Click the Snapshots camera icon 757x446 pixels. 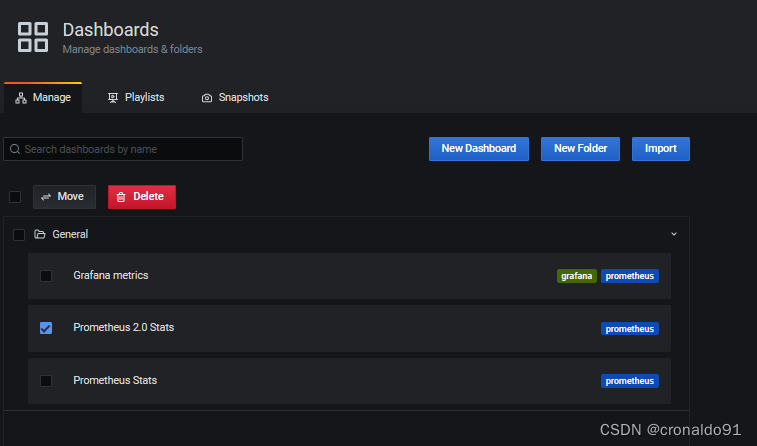pos(207,98)
